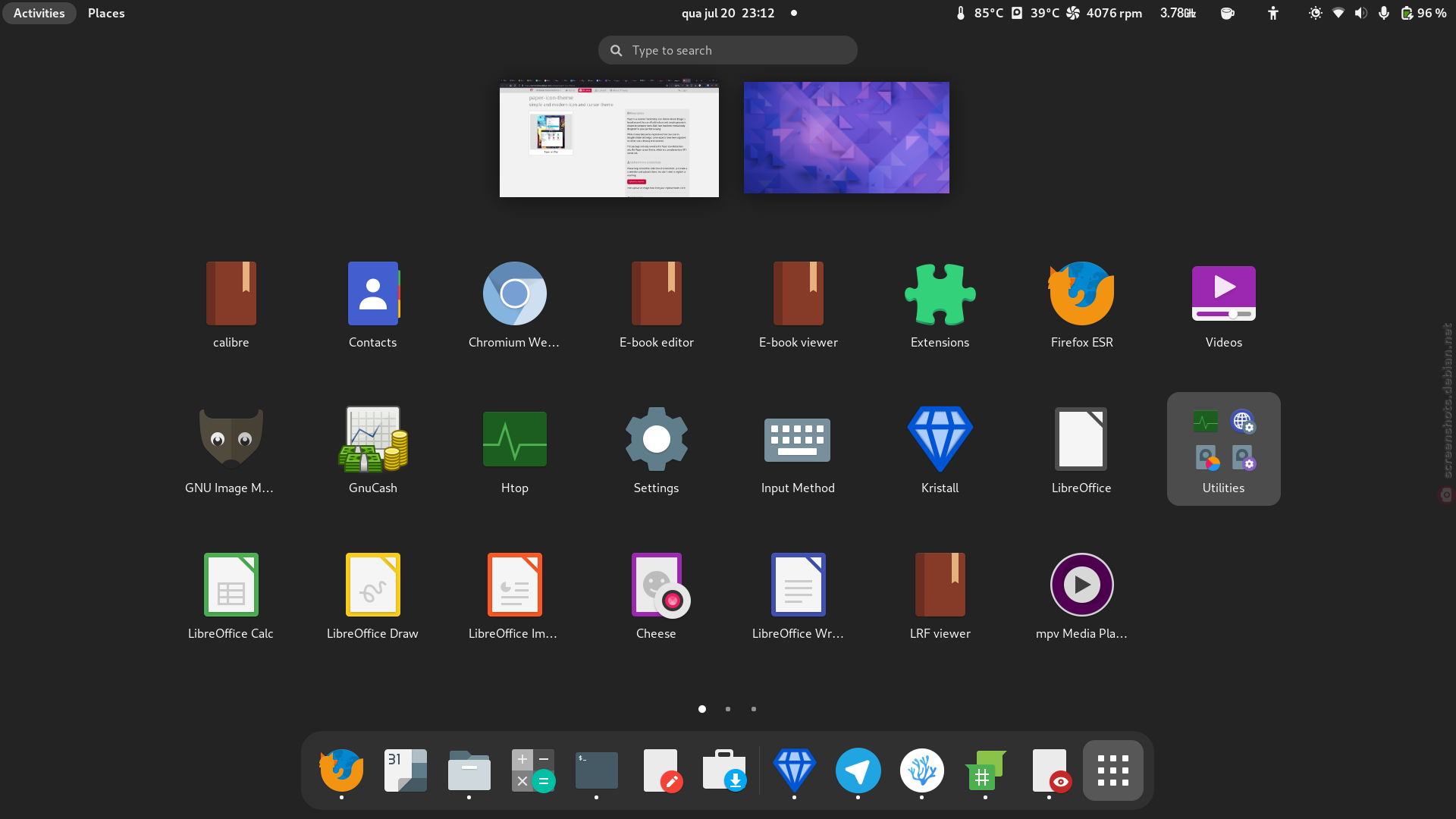This screenshot has height=819, width=1456.
Task: Launch Chromium Web Browser
Action: (x=514, y=303)
